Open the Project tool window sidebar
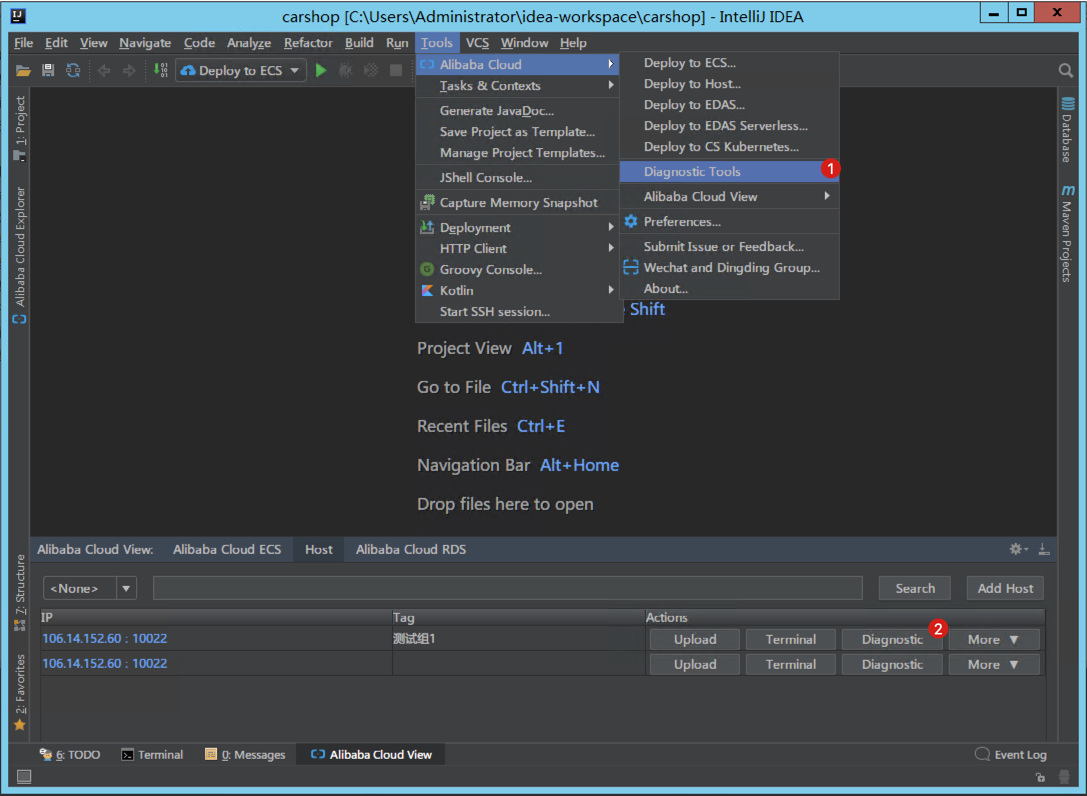Viewport: 1087px width, 796px height. [19, 128]
